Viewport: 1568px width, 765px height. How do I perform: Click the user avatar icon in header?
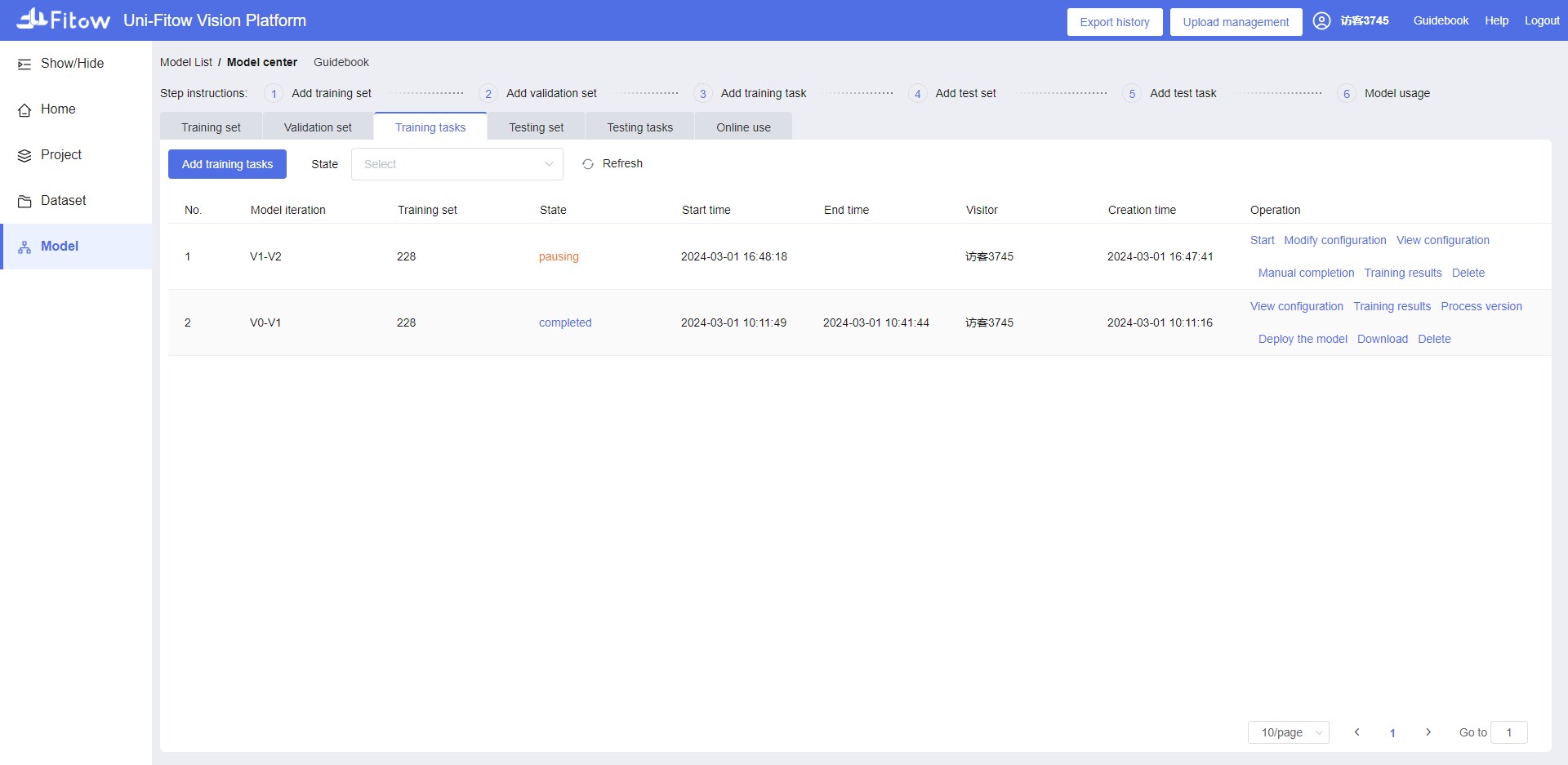pos(1321,21)
